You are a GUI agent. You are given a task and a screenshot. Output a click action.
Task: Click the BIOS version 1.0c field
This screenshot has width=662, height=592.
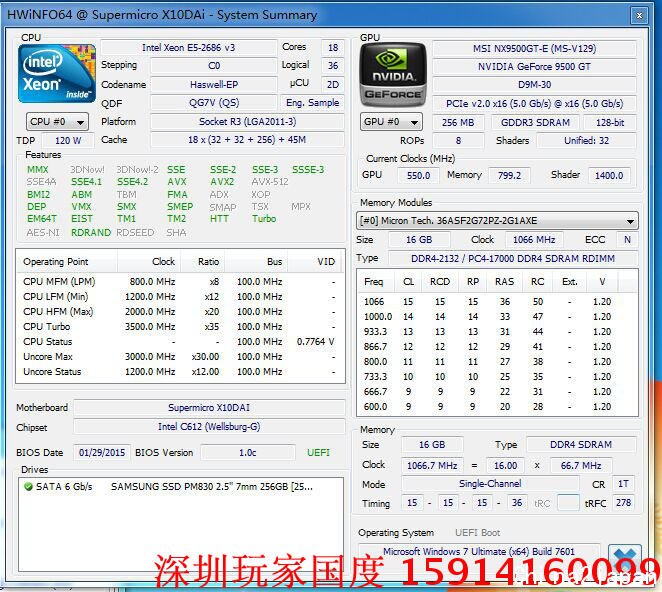248,453
